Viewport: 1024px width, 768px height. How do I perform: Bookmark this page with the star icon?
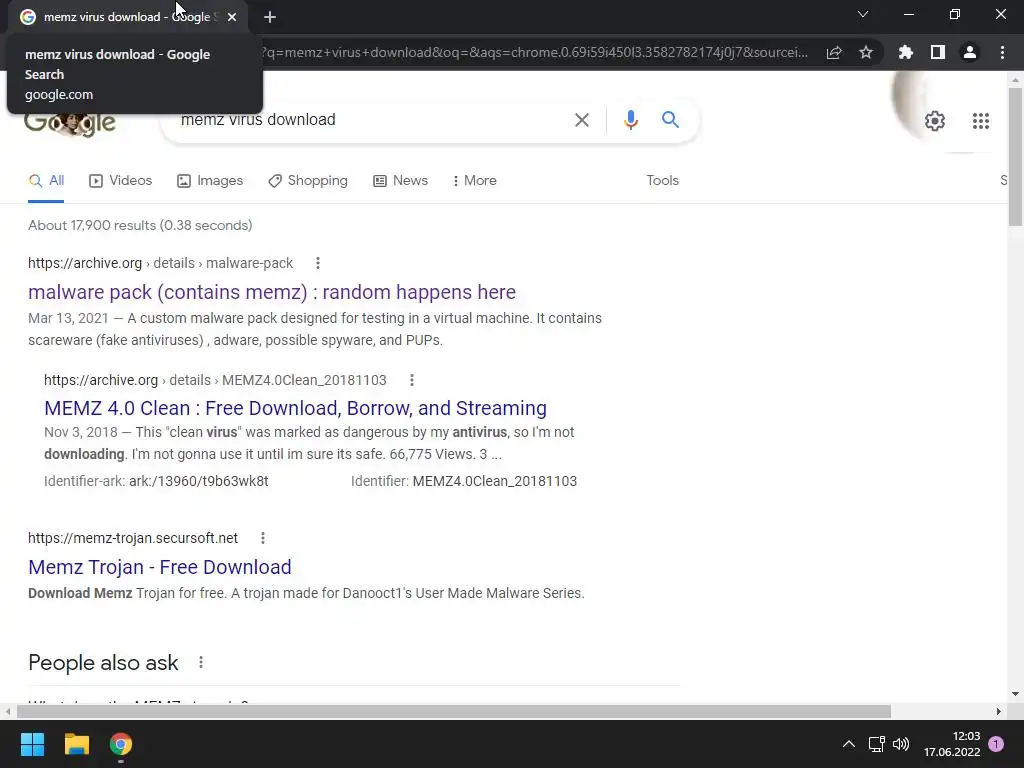tap(866, 53)
